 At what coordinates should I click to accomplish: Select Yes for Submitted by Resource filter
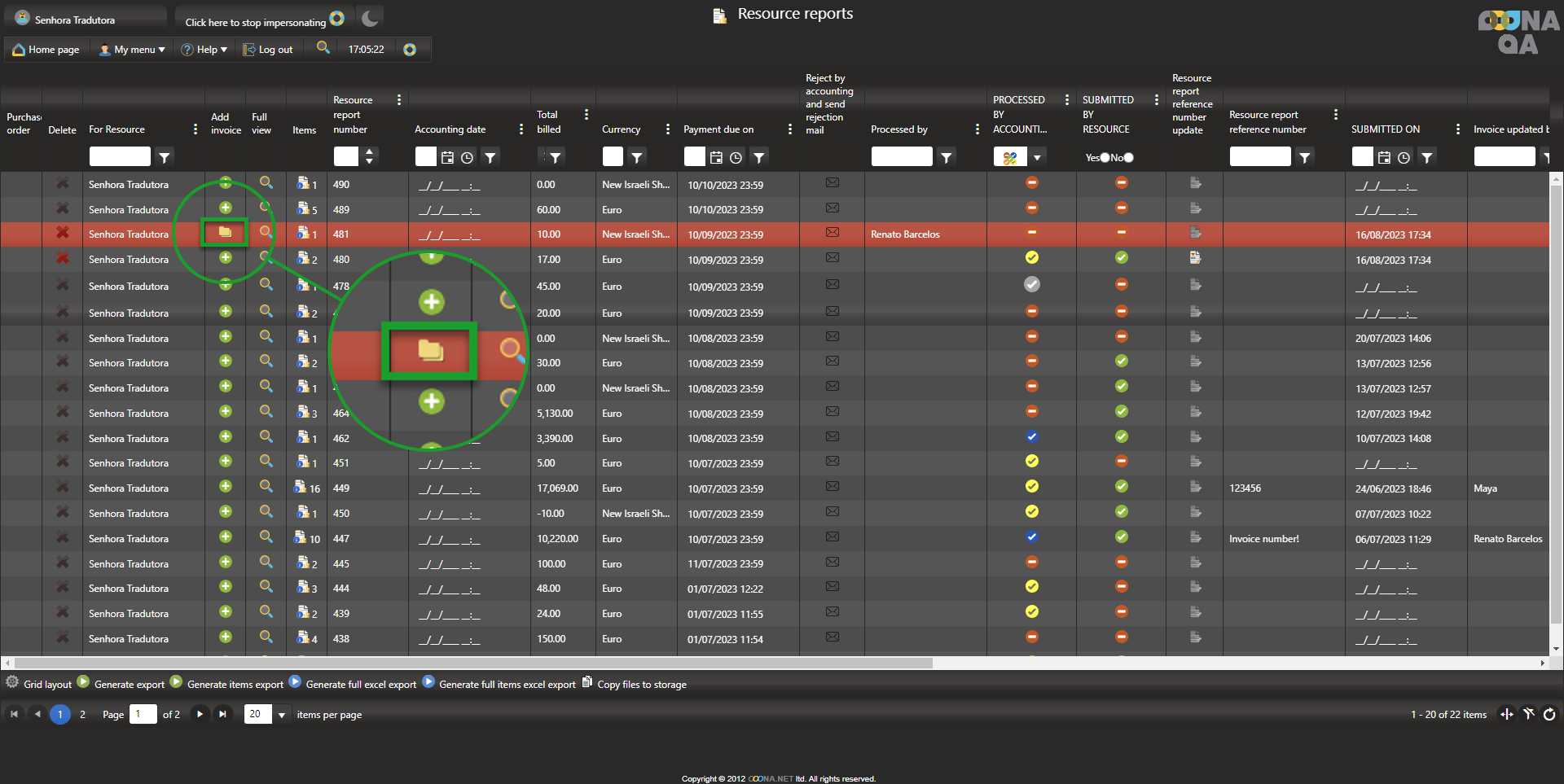(x=1105, y=158)
